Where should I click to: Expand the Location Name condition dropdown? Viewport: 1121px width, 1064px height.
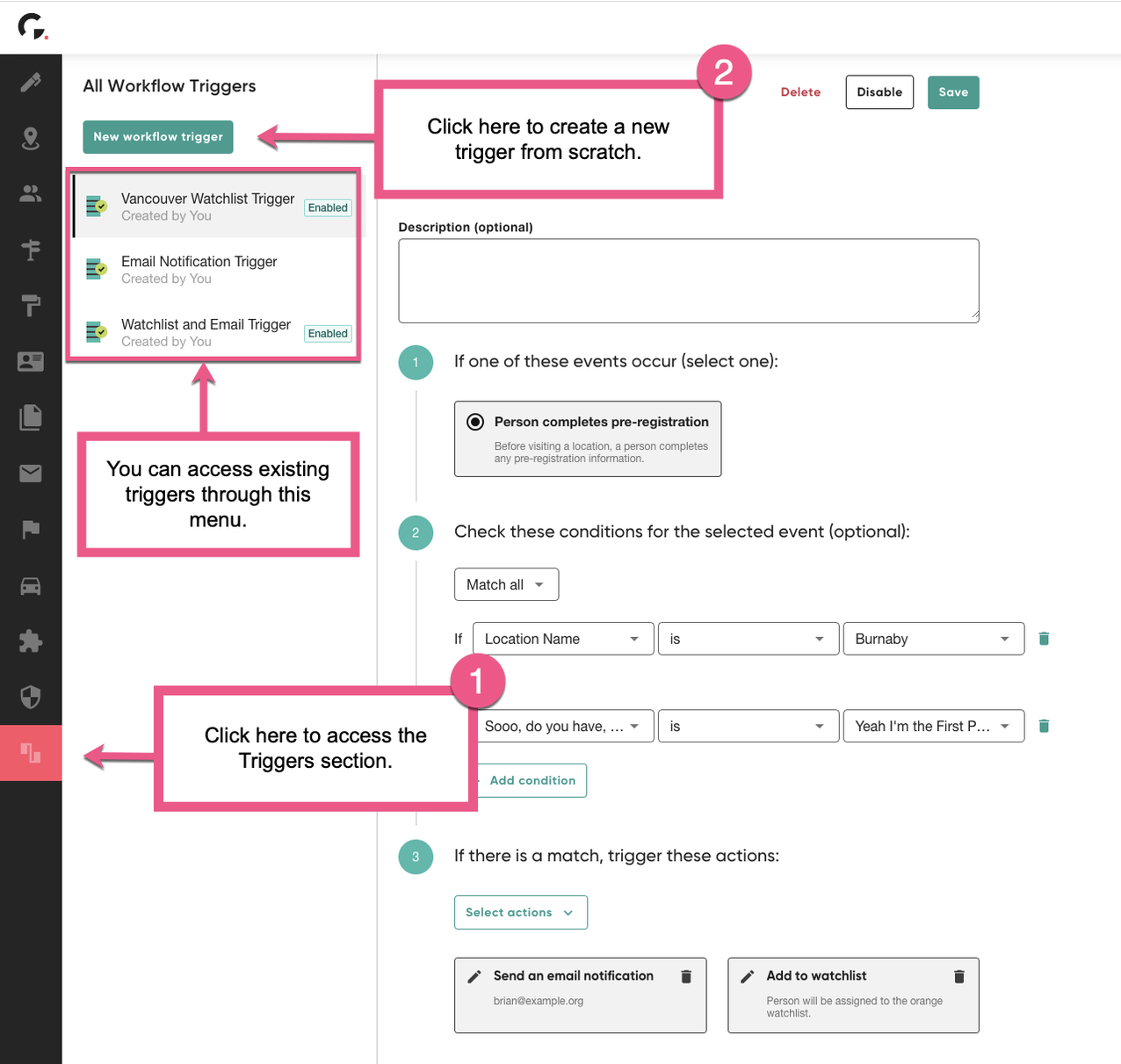tap(562, 639)
